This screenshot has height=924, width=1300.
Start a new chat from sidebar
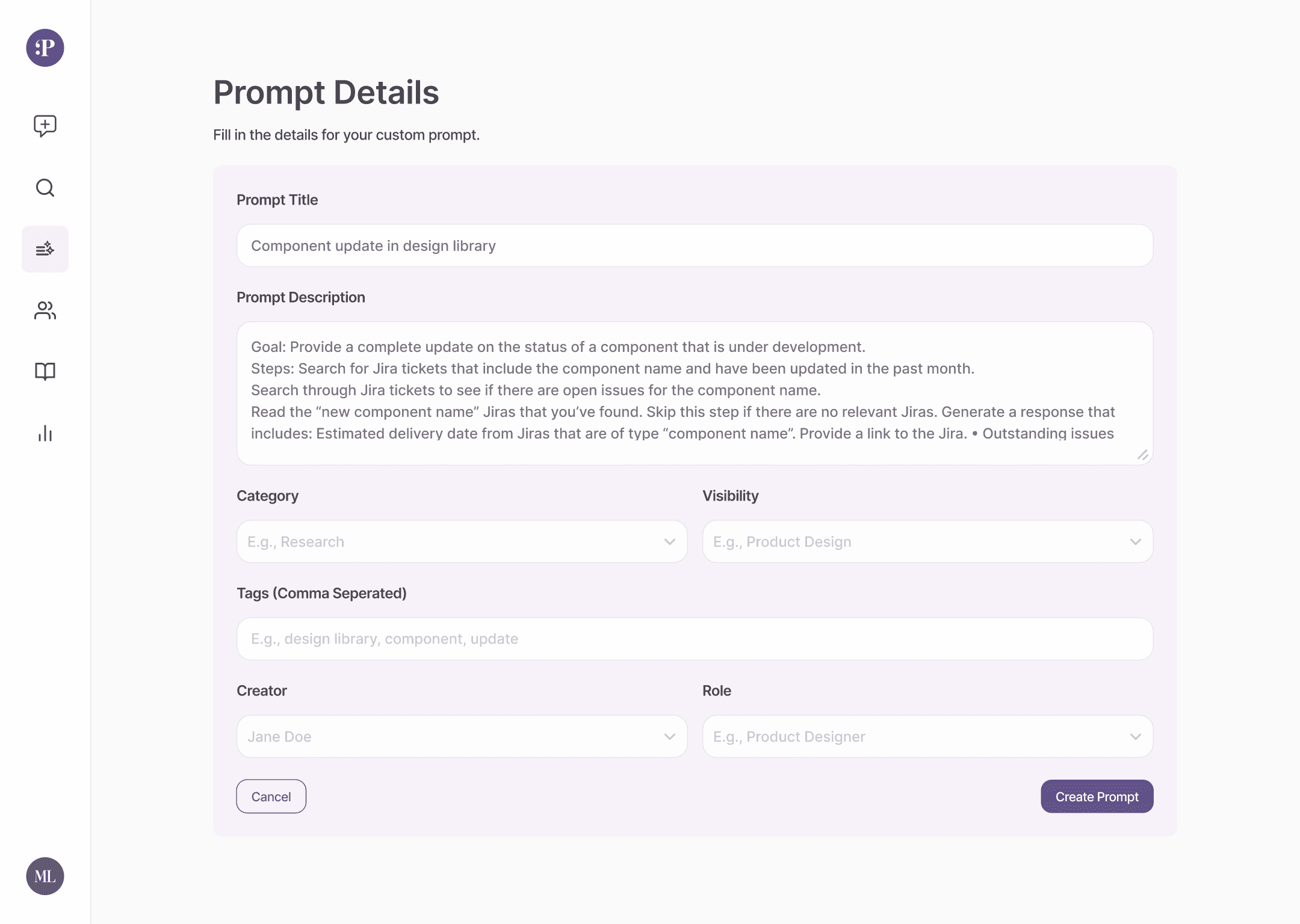tap(45, 126)
